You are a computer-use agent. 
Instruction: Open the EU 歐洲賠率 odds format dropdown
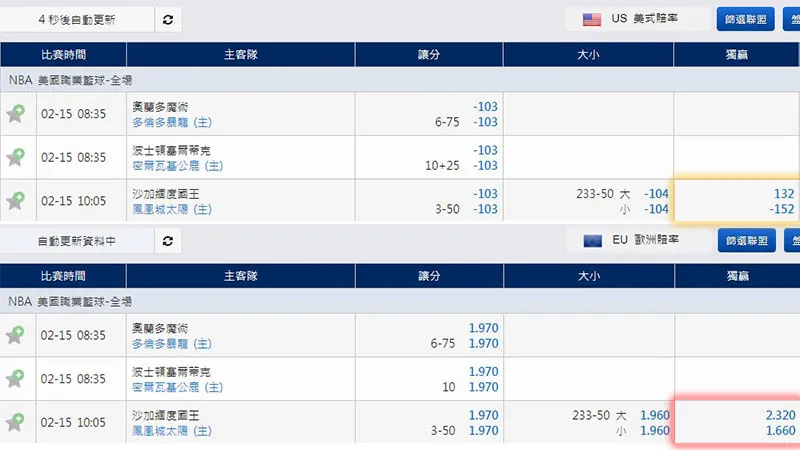pyautogui.click(x=636, y=241)
